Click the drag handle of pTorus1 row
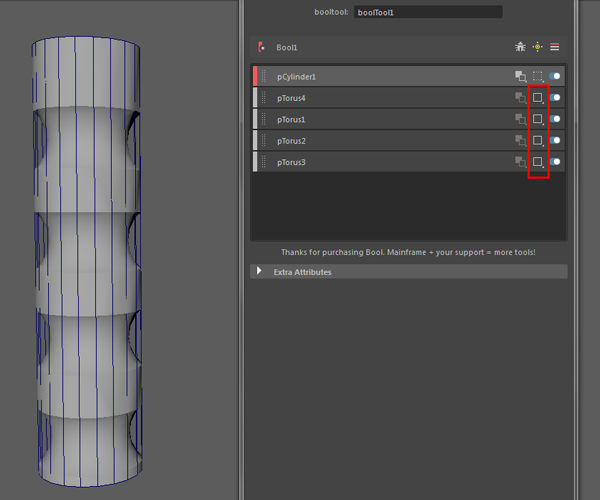Viewport: 600px width, 500px height. tap(264, 119)
